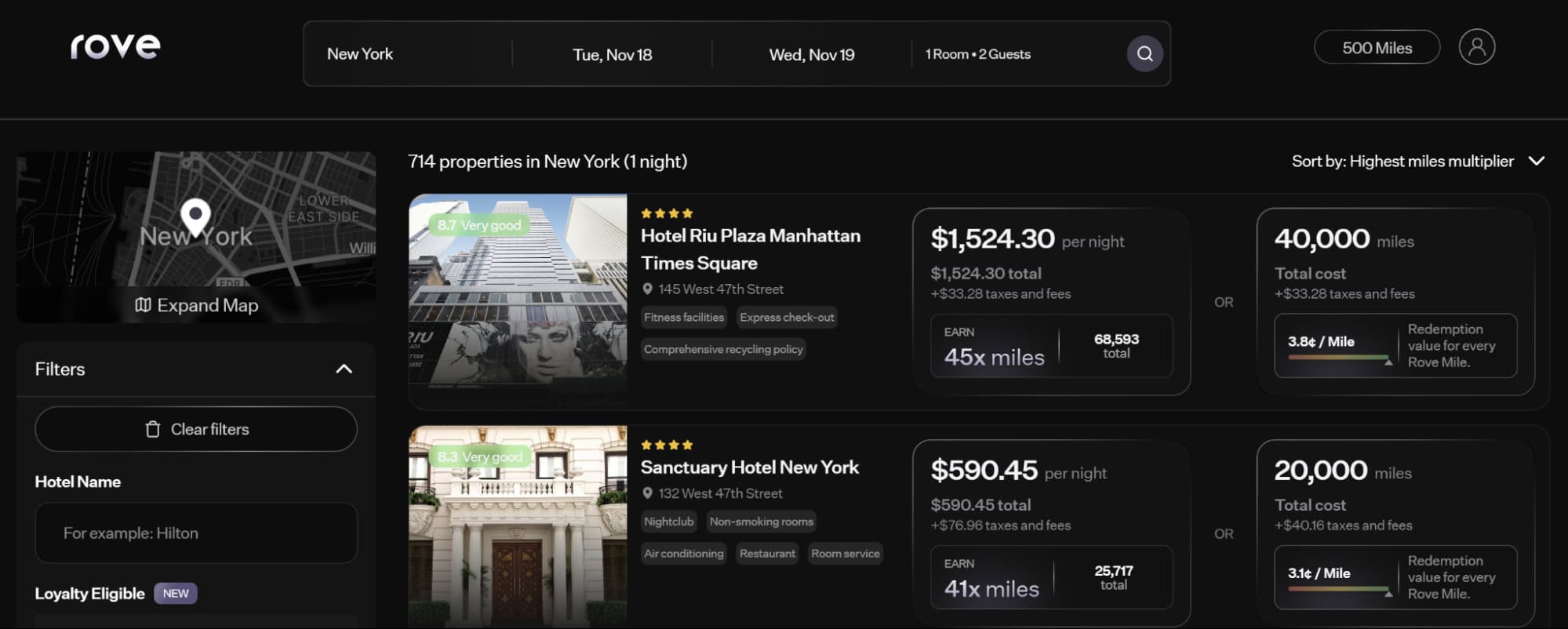Click the Express check-out tag
This screenshot has height=629, width=1568.
[787, 317]
